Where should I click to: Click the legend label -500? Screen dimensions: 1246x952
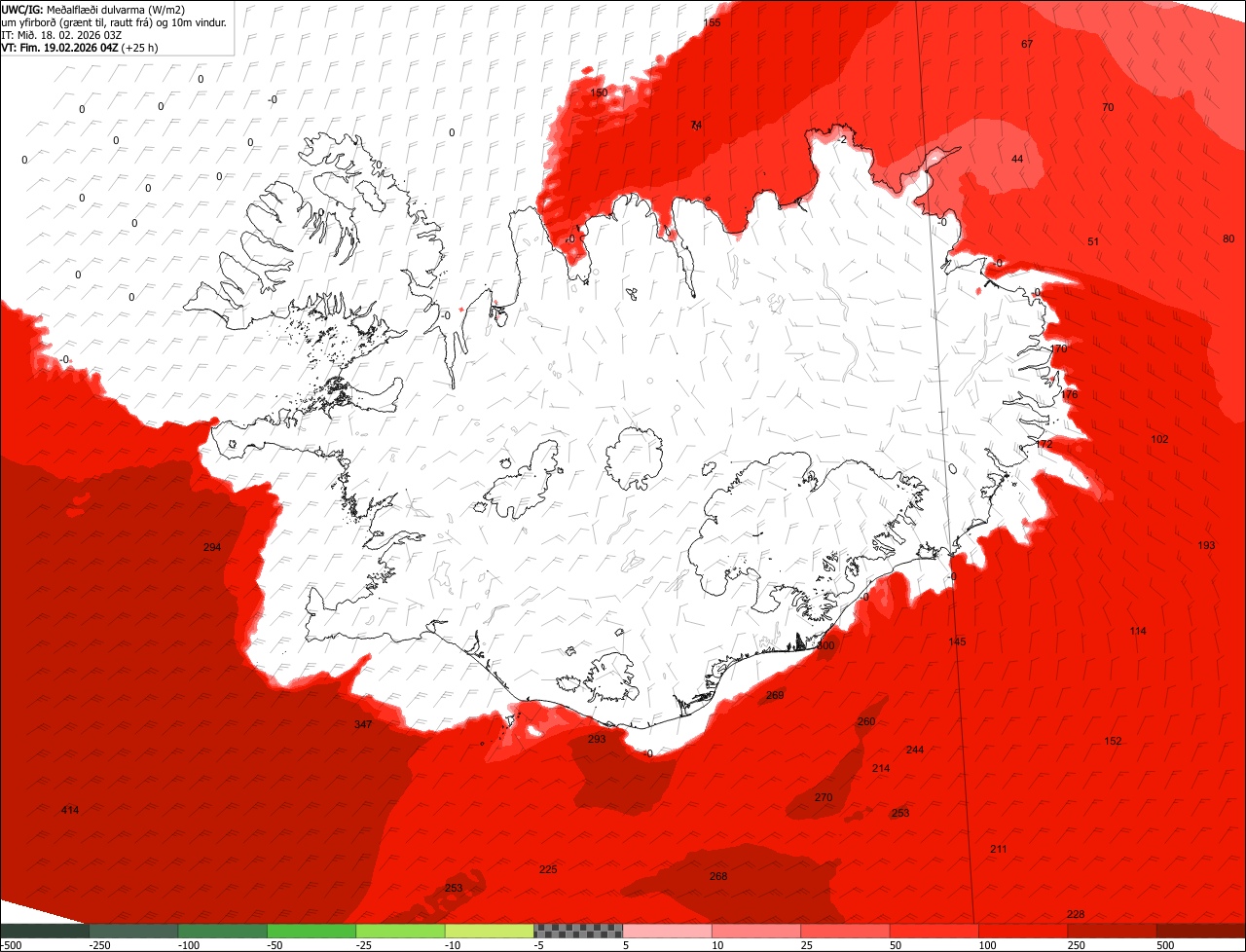(11, 945)
